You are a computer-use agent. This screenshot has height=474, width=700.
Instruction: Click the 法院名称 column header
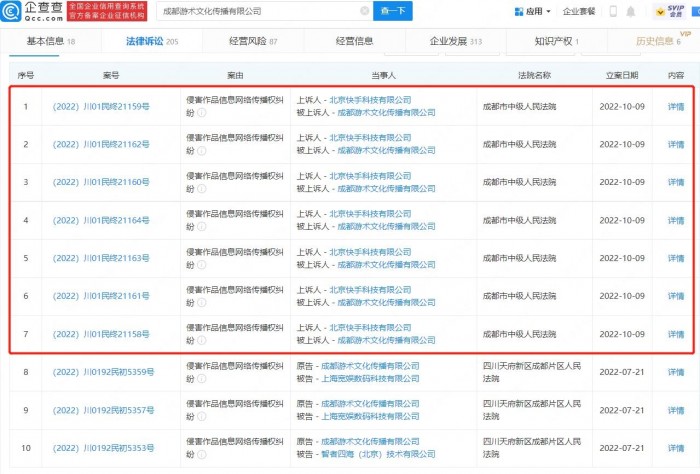pos(534,75)
